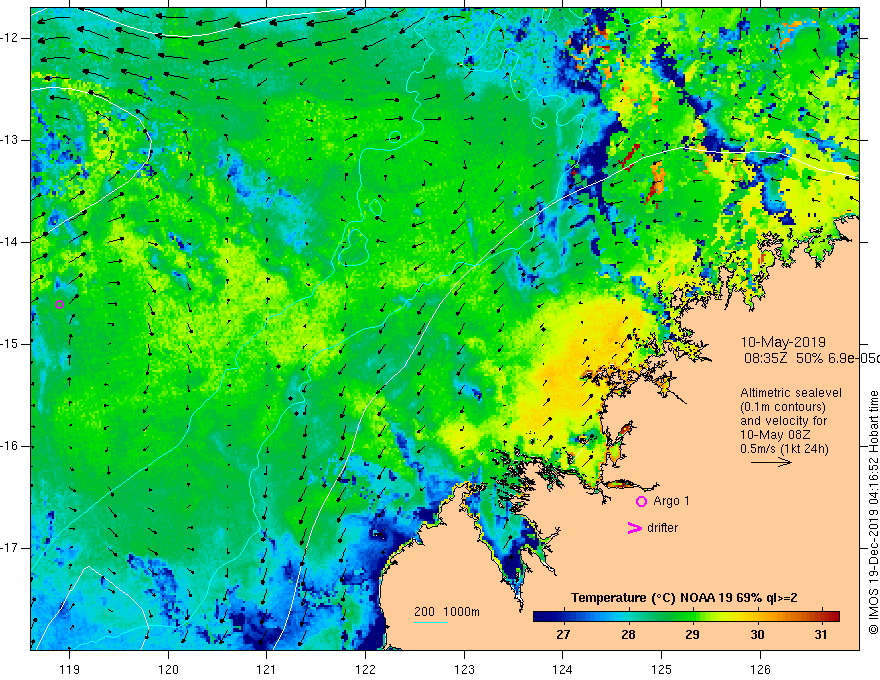
Task: Click the latitude axis label -15
Action: pyautogui.click(x=10, y=344)
